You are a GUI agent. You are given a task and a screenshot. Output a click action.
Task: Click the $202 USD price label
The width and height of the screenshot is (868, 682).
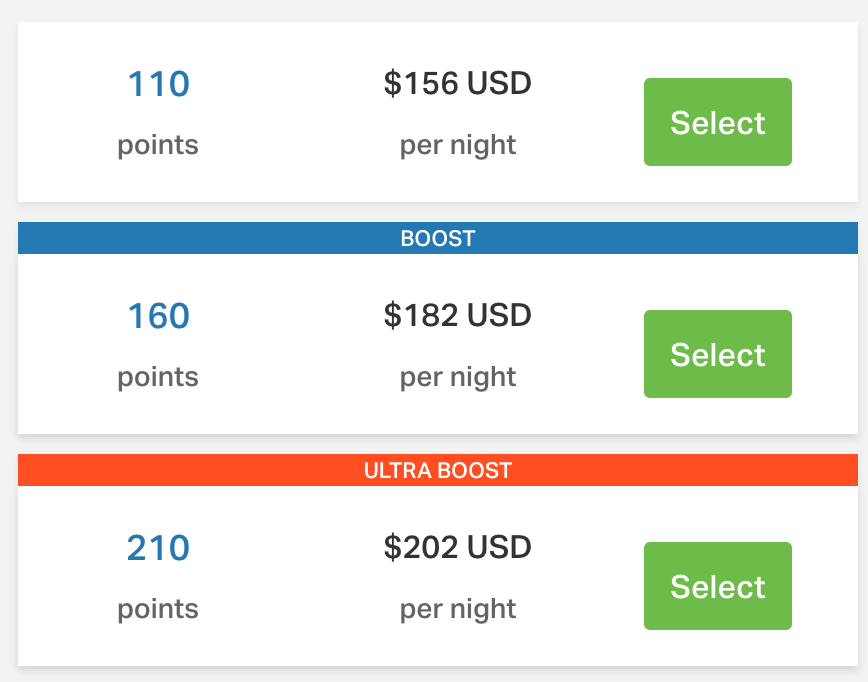tap(457, 548)
